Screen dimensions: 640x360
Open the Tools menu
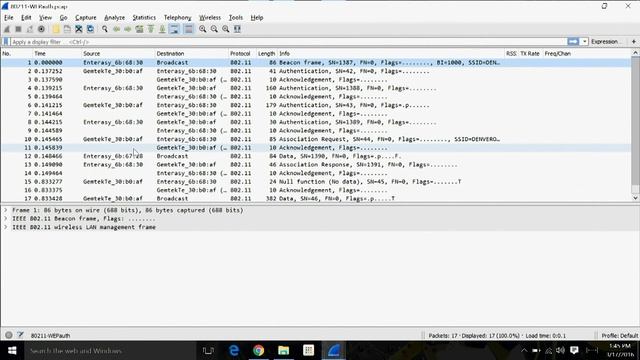(236, 18)
